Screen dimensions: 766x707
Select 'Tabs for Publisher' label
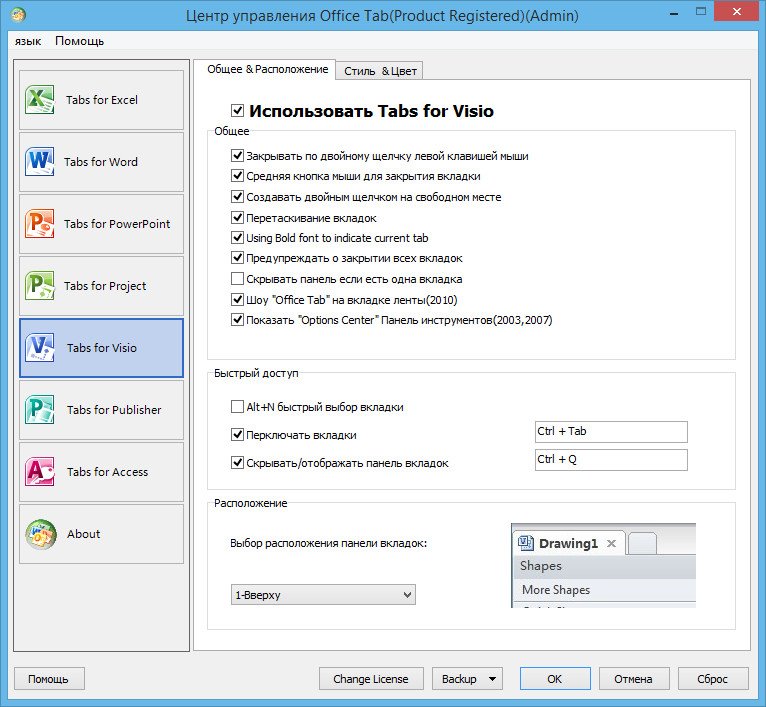click(x=114, y=410)
